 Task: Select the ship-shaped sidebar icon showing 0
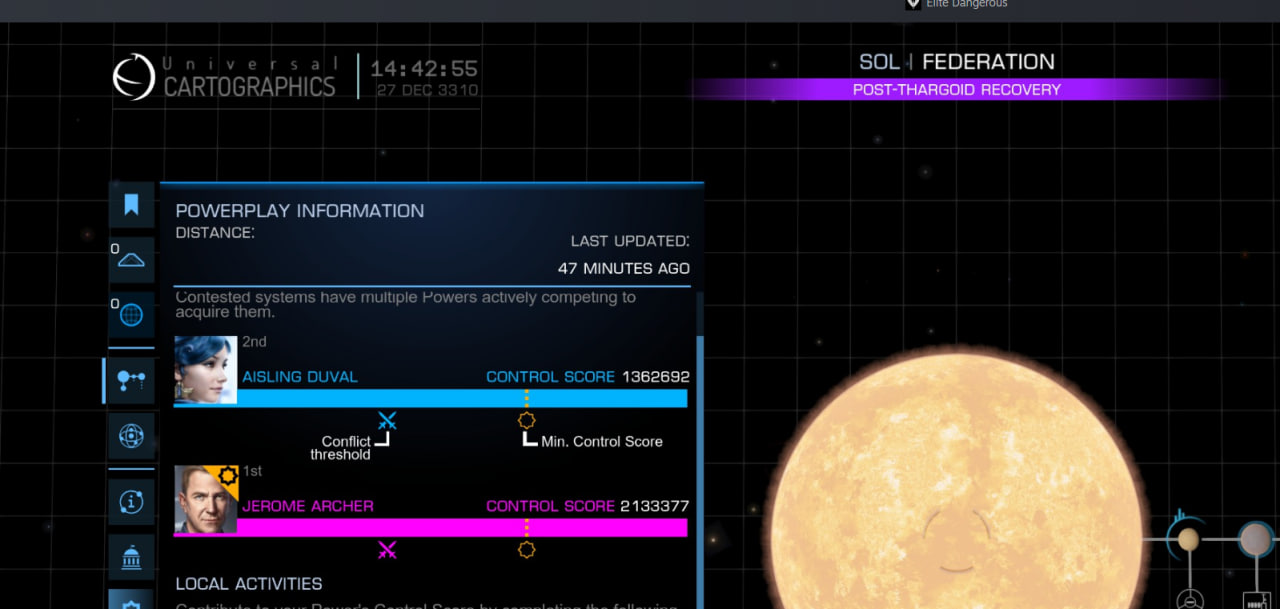click(x=131, y=259)
